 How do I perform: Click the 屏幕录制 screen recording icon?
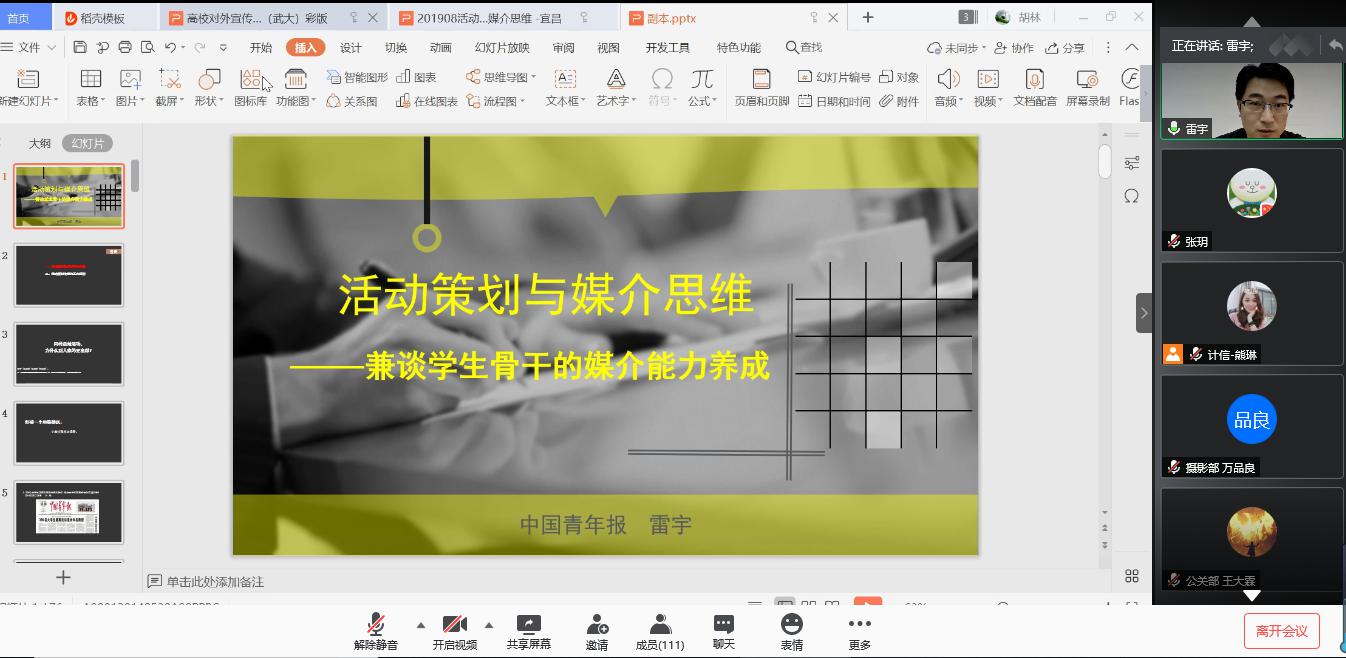pyautogui.click(x=1087, y=80)
